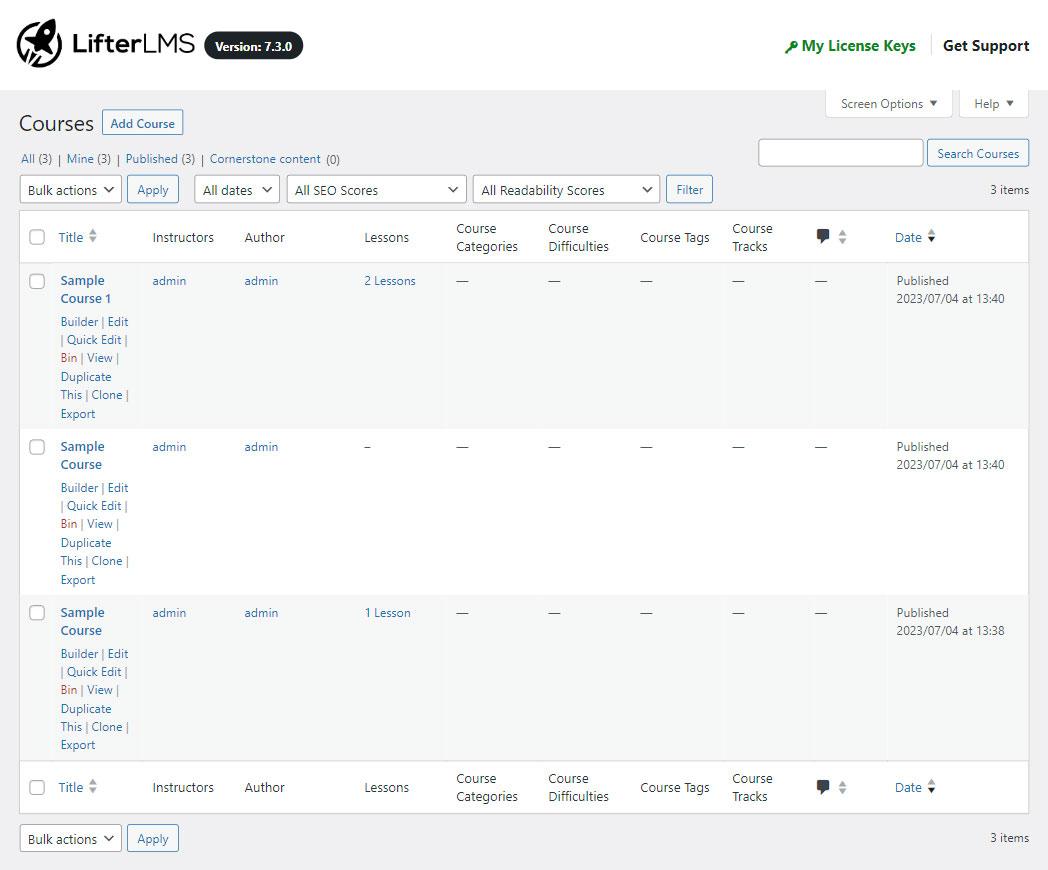Click the Add Course button
The image size is (1048, 870).
[x=142, y=123]
